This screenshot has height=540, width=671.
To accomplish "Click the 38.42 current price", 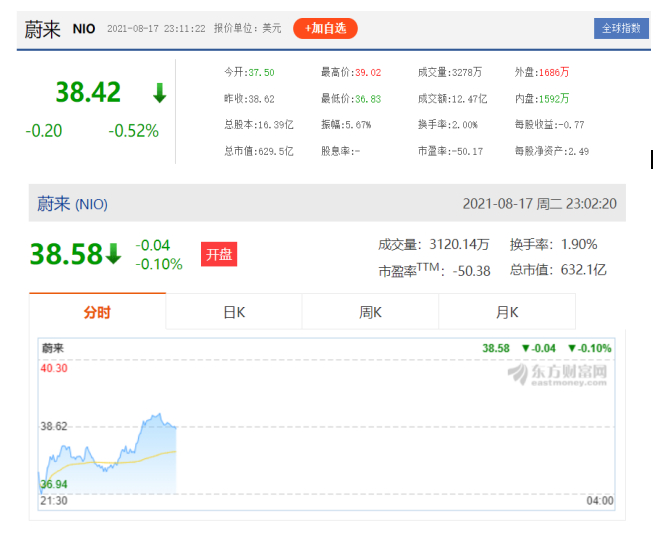I will coord(88,92).
